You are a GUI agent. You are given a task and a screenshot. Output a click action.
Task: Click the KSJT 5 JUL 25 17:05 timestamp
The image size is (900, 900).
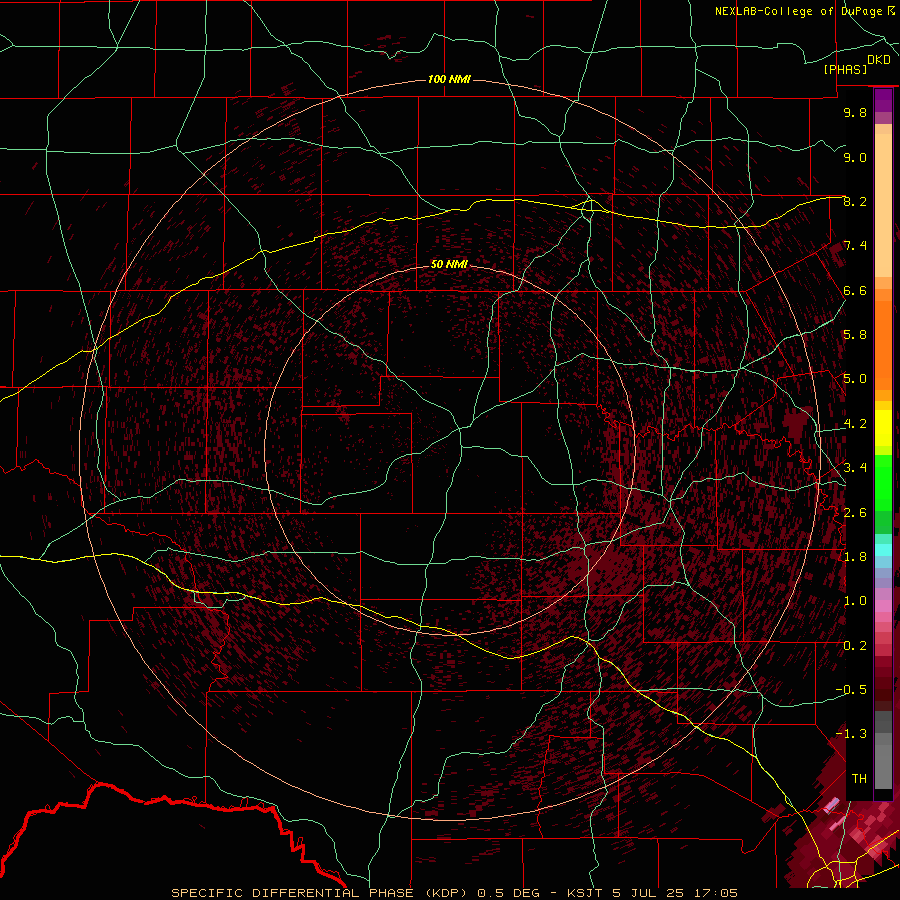(x=652, y=893)
